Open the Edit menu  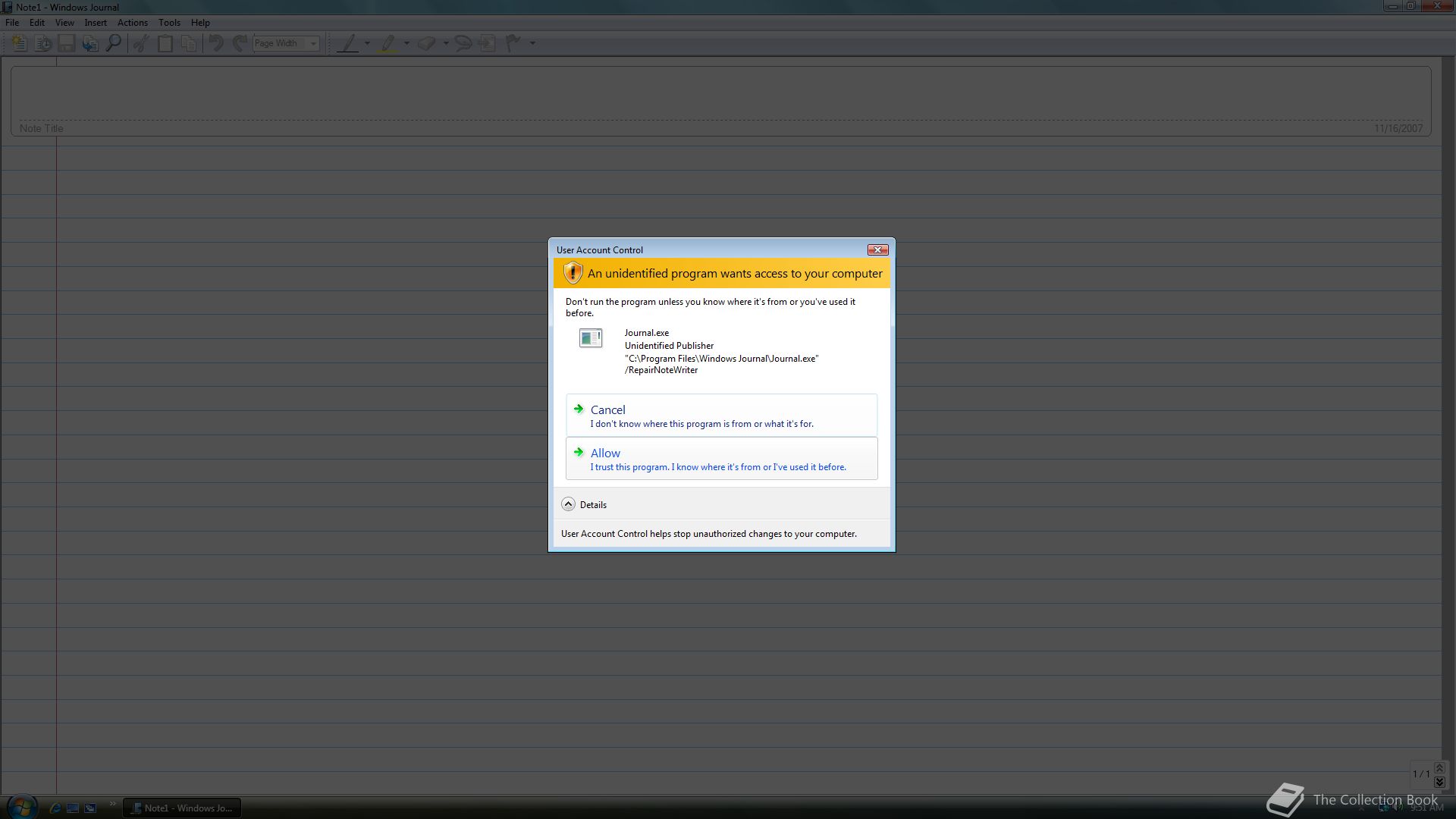37,23
